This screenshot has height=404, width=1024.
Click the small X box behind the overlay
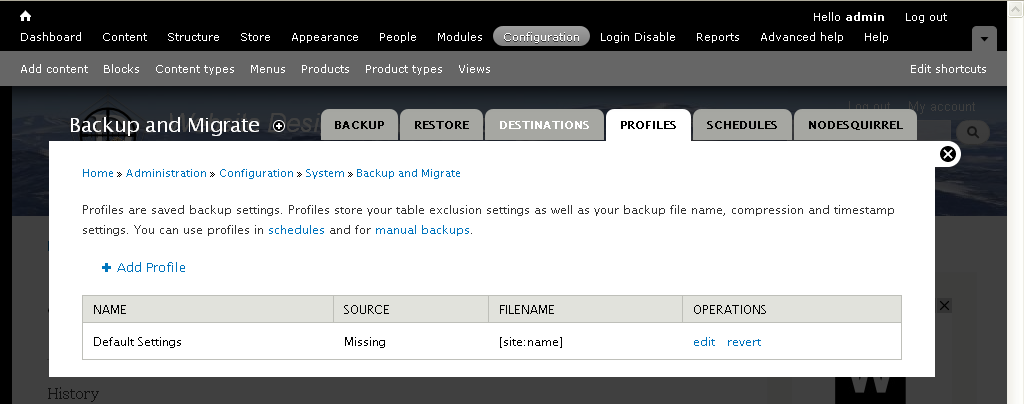(944, 305)
